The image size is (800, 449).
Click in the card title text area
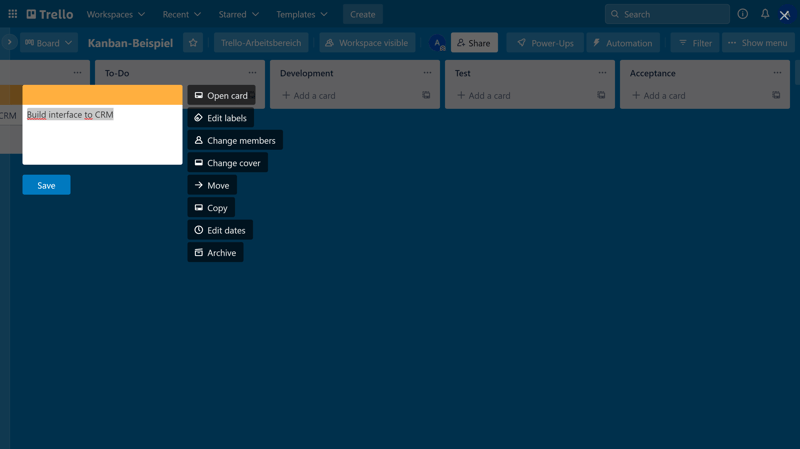(102, 135)
